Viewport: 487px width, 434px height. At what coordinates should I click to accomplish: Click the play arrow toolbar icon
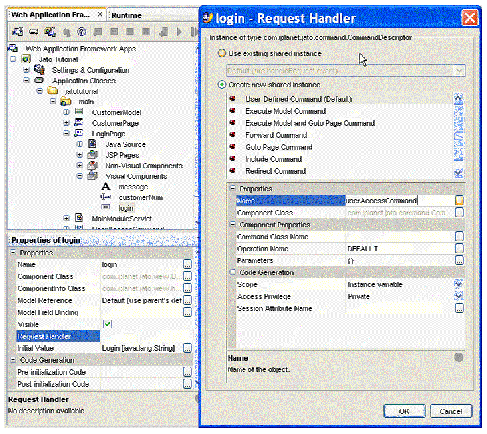[179, 32]
